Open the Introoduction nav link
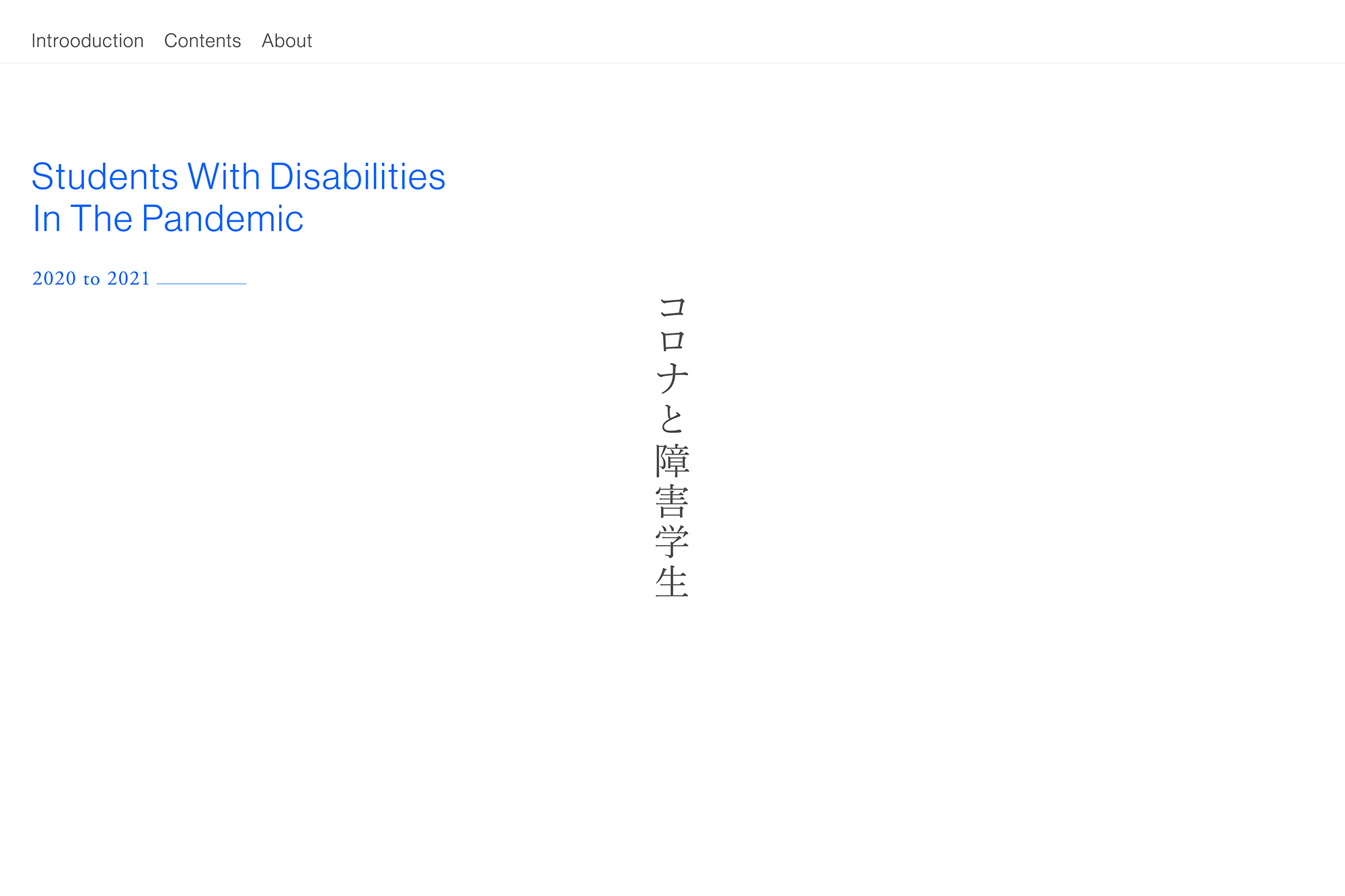 click(87, 41)
